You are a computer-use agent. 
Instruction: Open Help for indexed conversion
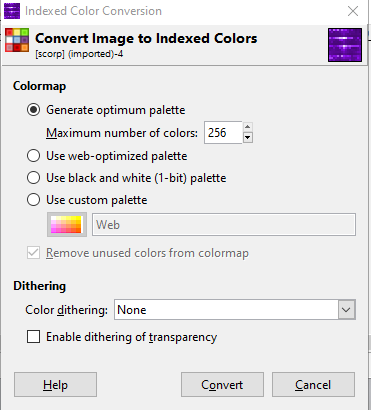click(55, 385)
